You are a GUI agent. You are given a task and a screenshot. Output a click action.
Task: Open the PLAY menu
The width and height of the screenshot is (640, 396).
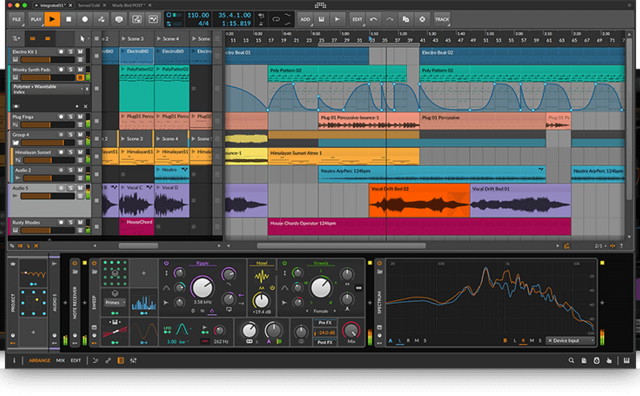coord(36,19)
